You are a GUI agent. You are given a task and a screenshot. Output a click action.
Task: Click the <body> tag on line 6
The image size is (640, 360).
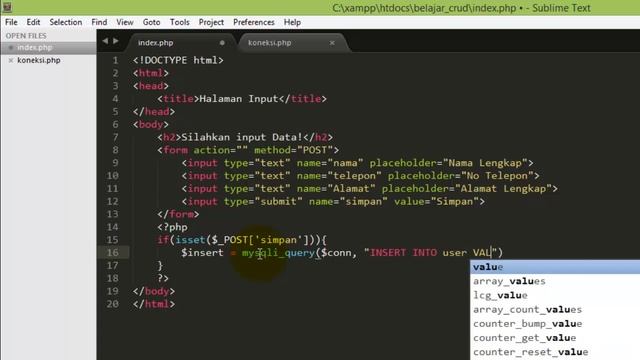pyautogui.click(x=151, y=124)
